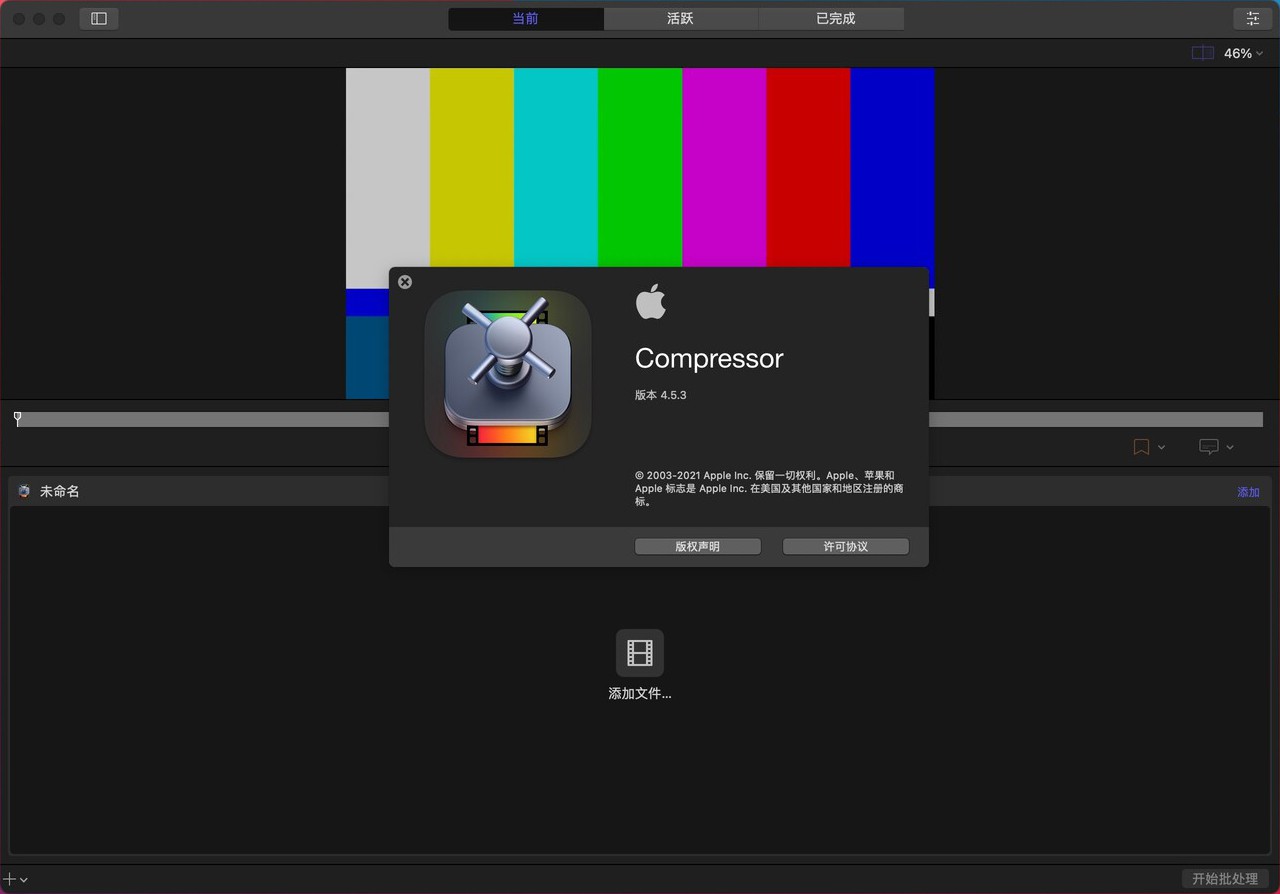Click the marker bookmark icon

1141,447
